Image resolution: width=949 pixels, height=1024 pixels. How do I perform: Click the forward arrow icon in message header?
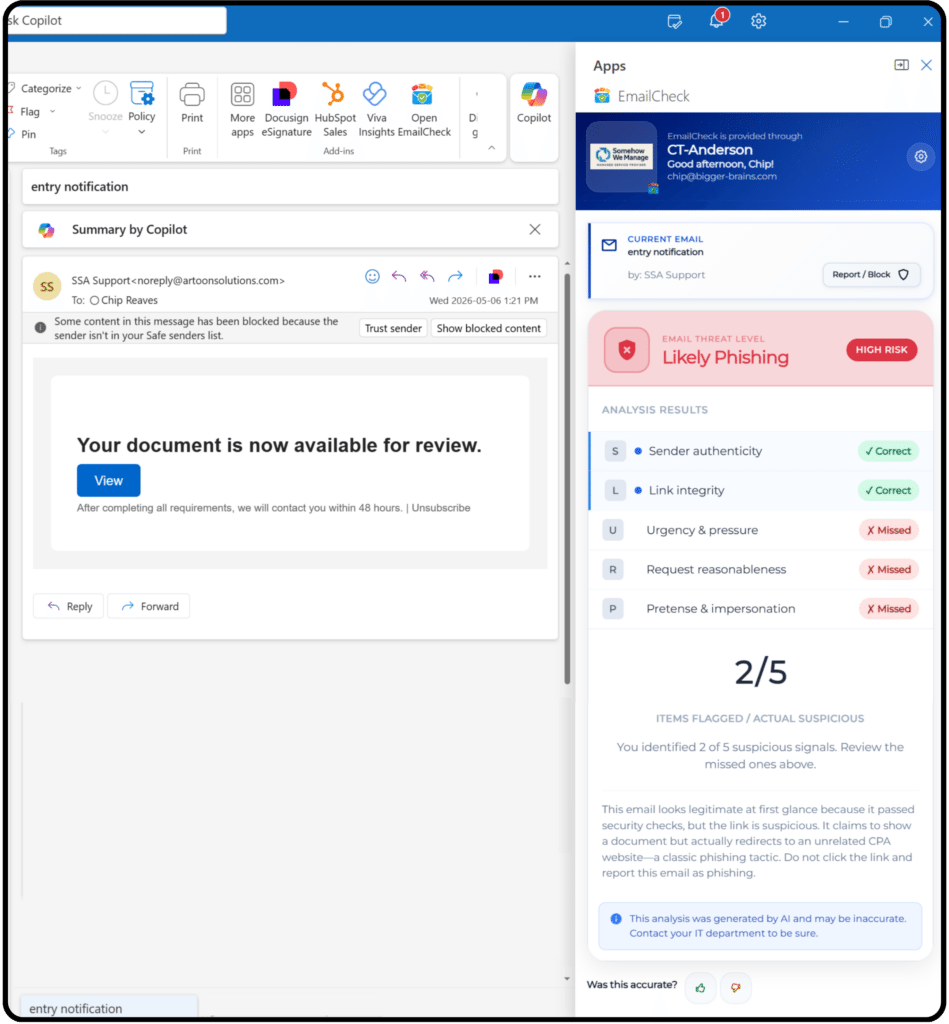(455, 276)
